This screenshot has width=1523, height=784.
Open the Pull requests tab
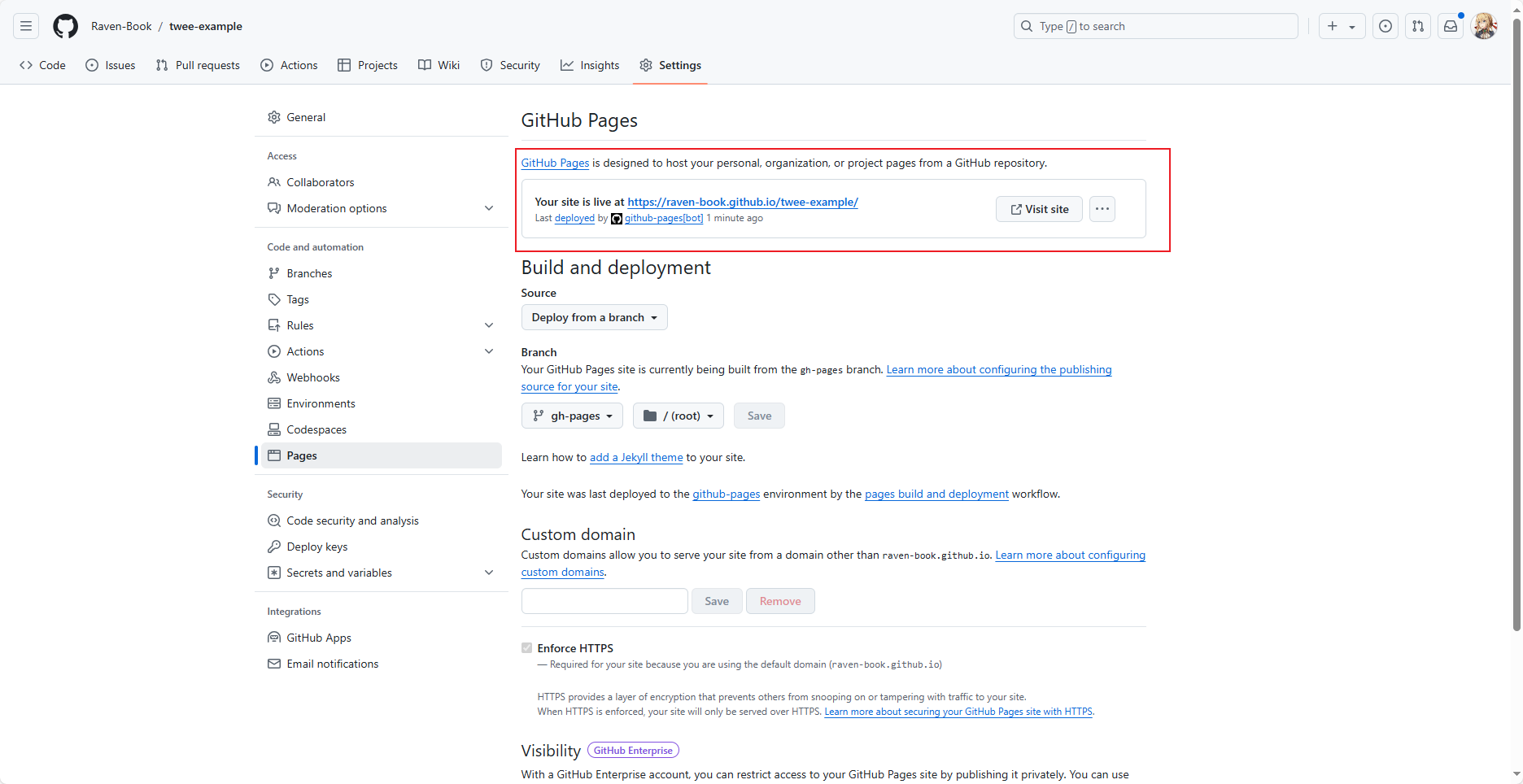point(198,65)
